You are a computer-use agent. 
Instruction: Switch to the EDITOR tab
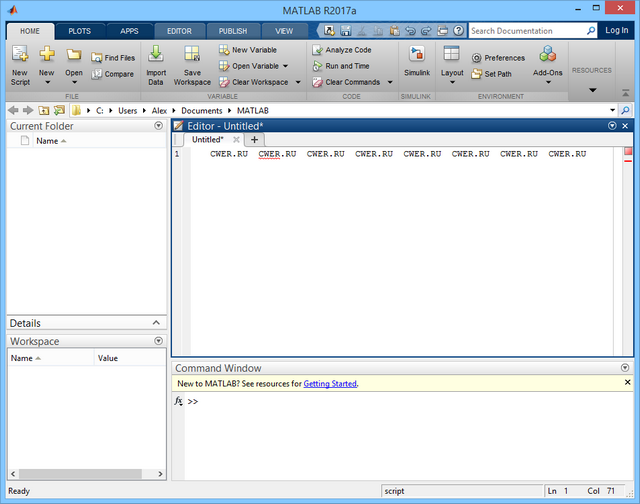coord(179,31)
